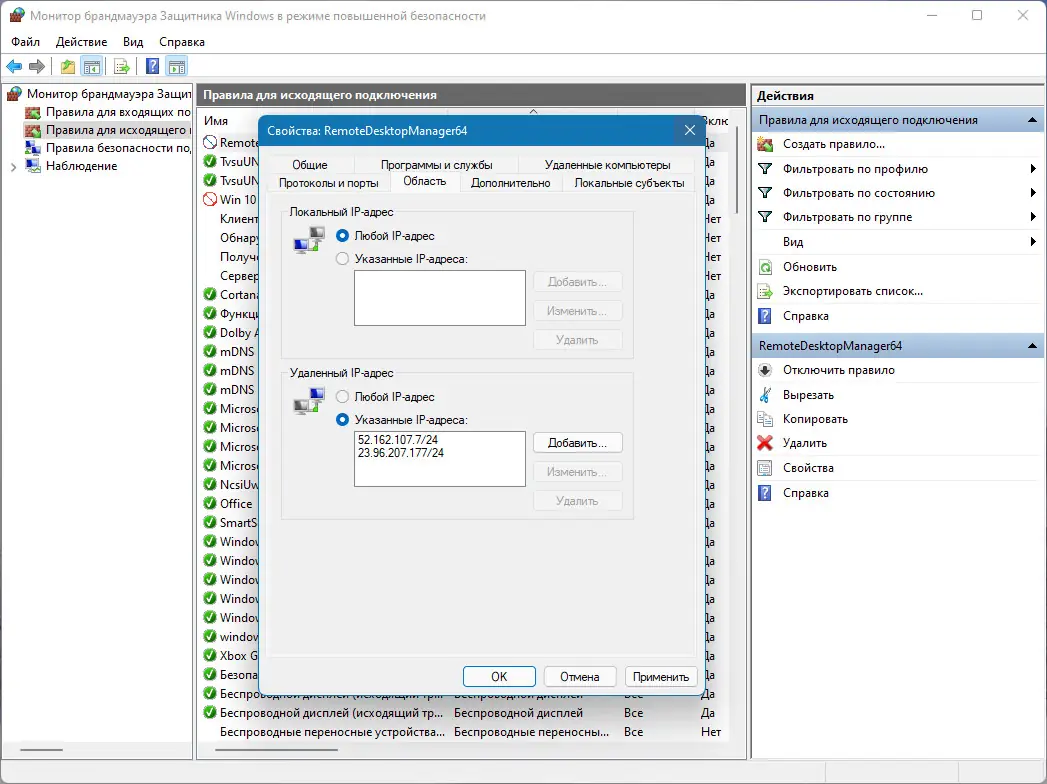Select the Office rule row

[230, 504]
